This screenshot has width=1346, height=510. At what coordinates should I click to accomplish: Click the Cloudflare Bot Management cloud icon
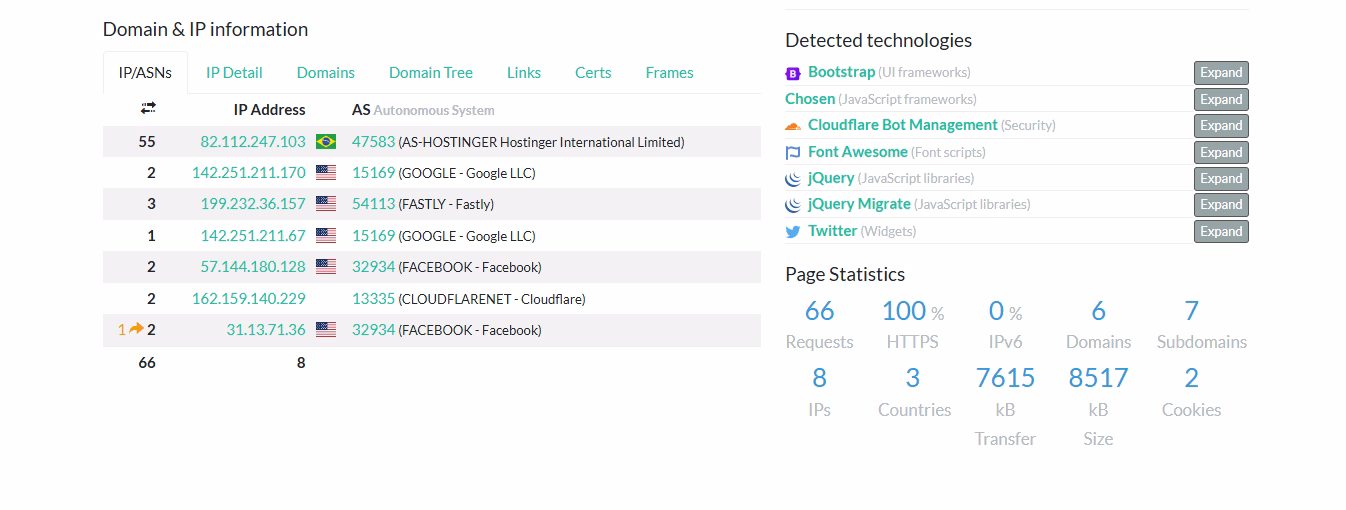[x=793, y=126]
